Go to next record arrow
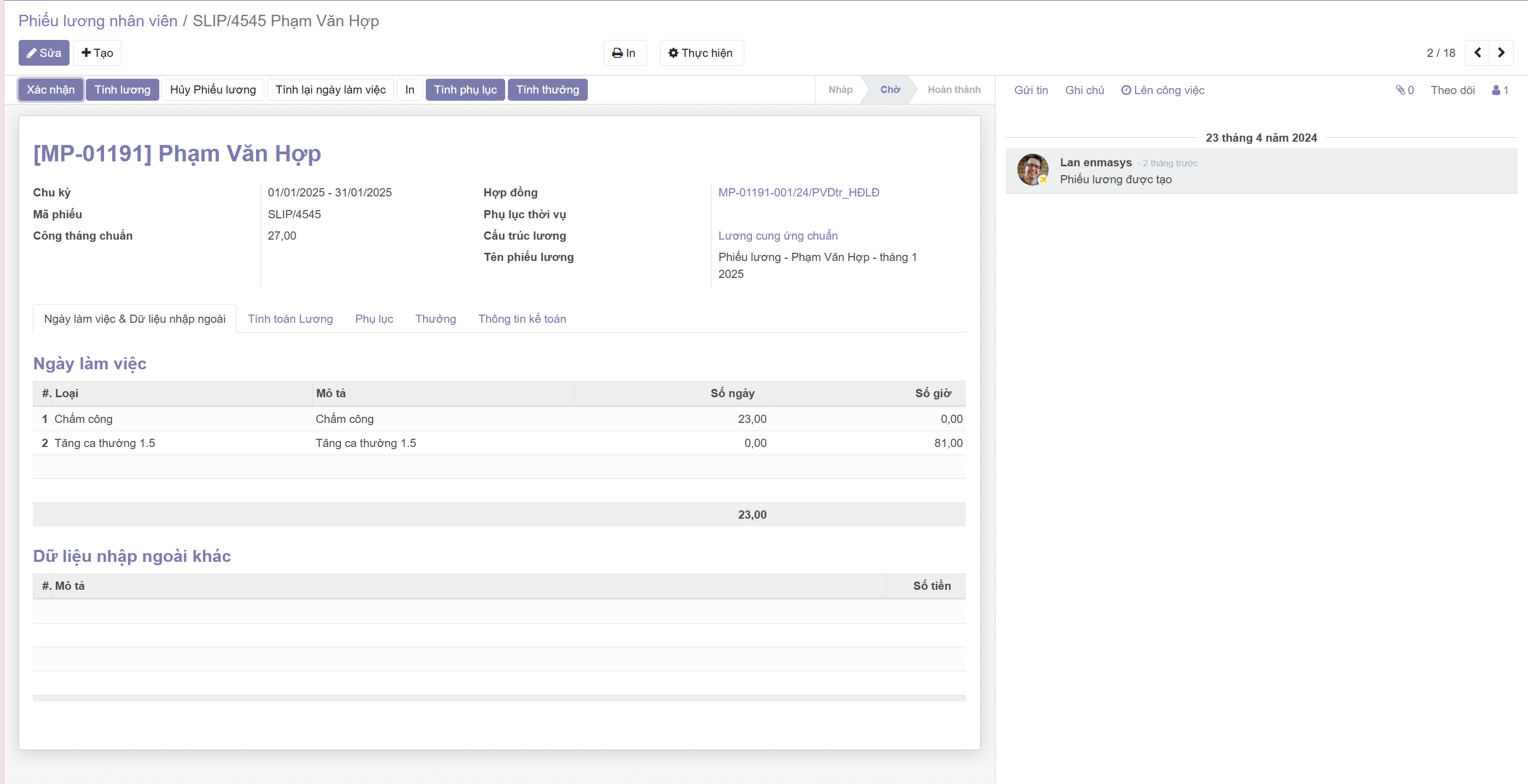The image size is (1528, 784). click(x=1501, y=53)
